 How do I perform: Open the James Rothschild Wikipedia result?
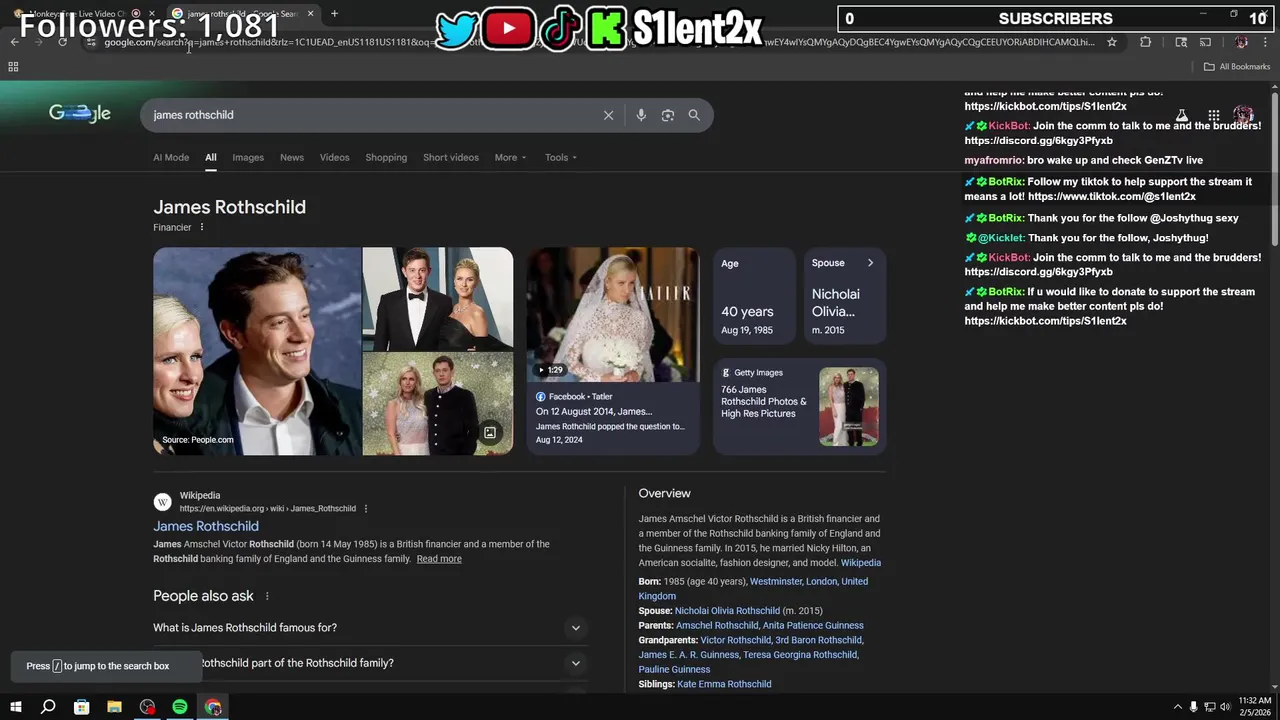pos(206,526)
